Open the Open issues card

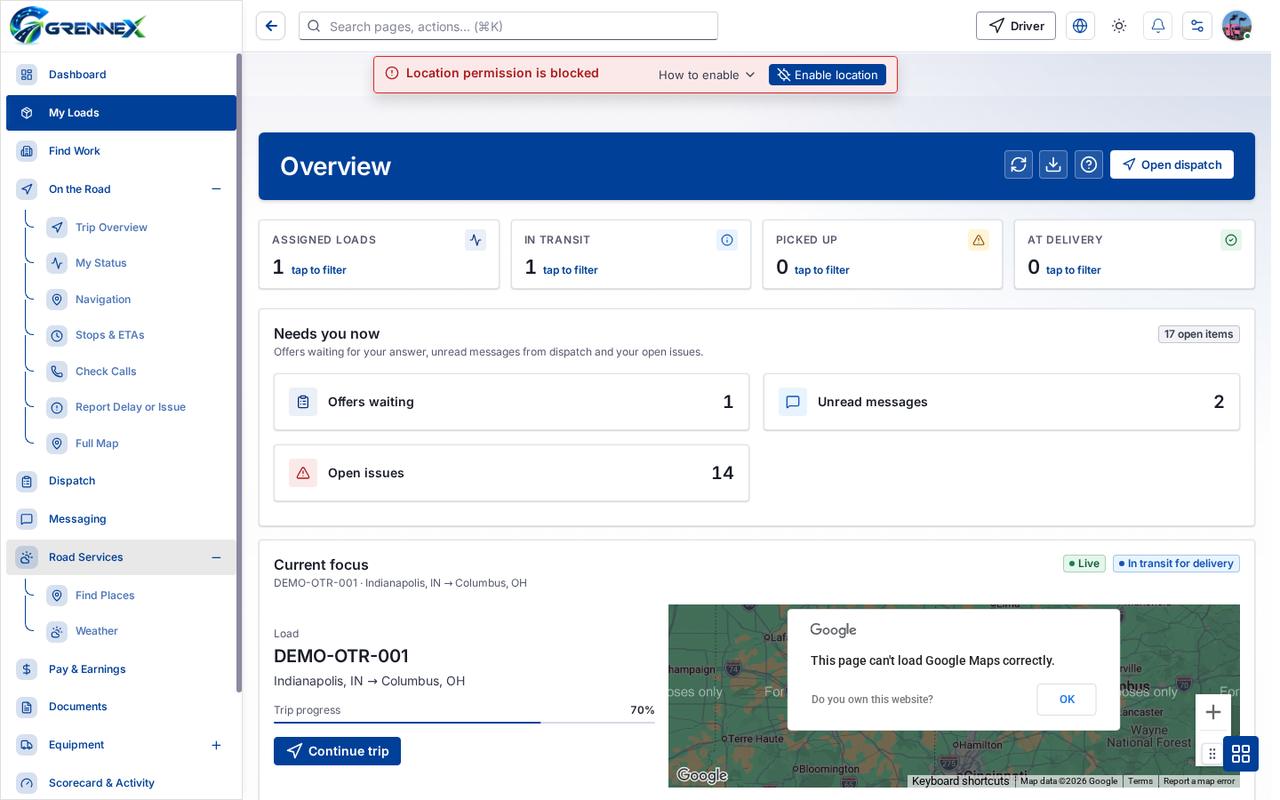(x=511, y=473)
